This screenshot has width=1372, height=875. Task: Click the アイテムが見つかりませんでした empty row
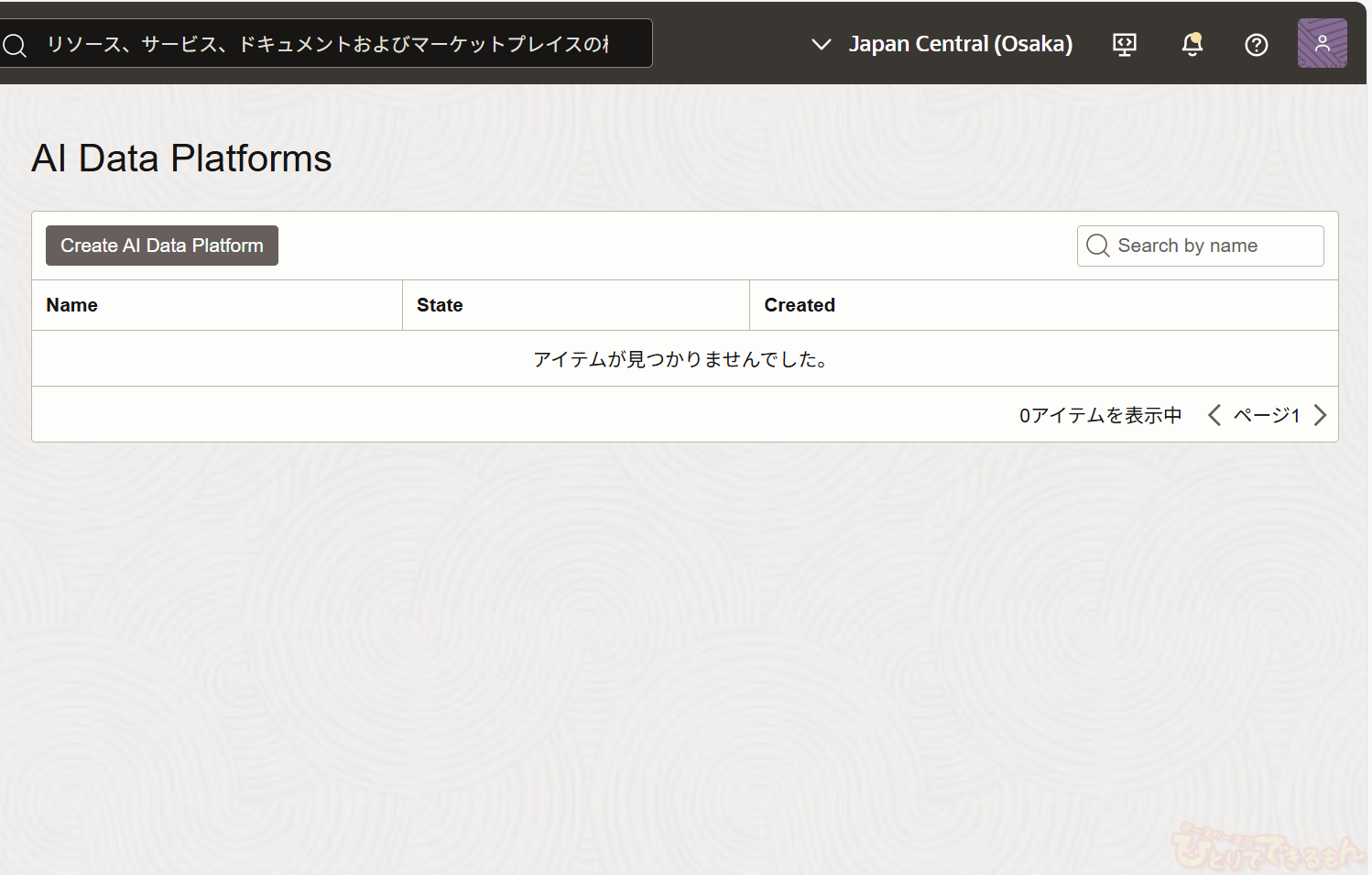point(683,359)
